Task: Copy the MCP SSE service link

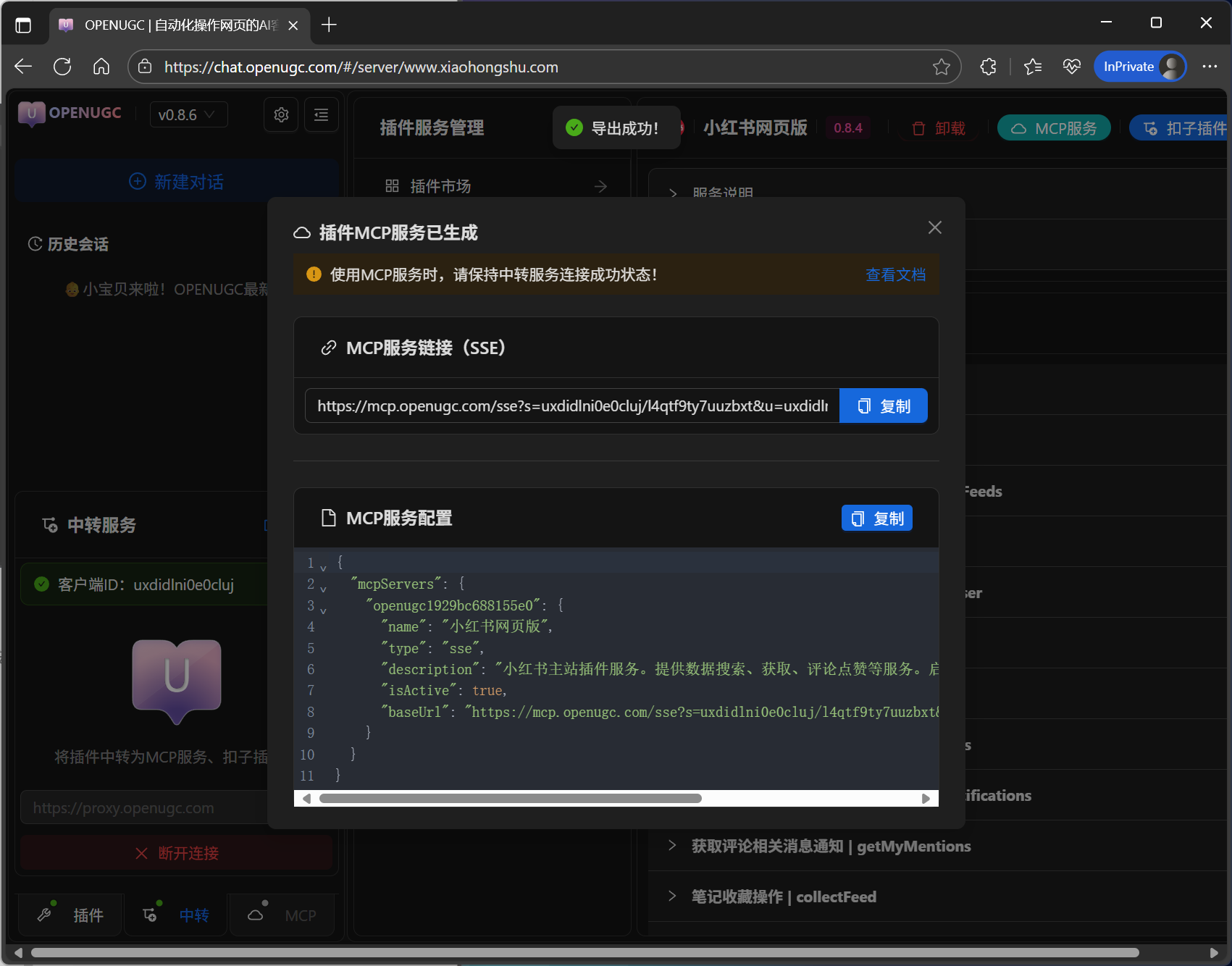Action: 883,406
